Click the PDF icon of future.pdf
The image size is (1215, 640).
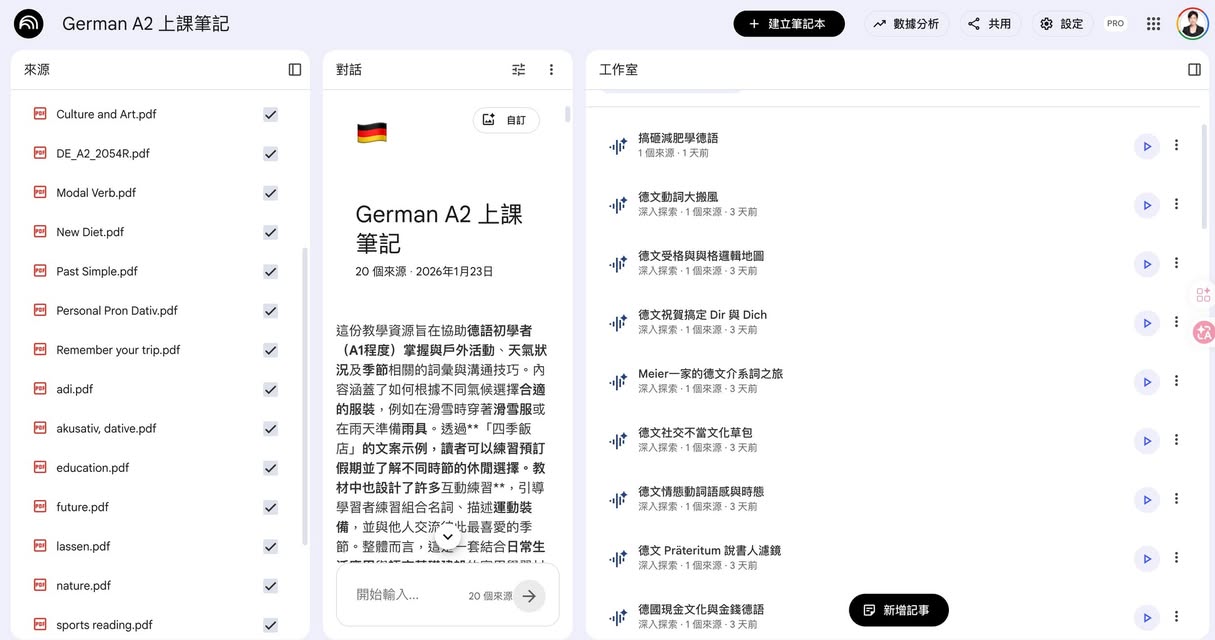tap(40, 507)
